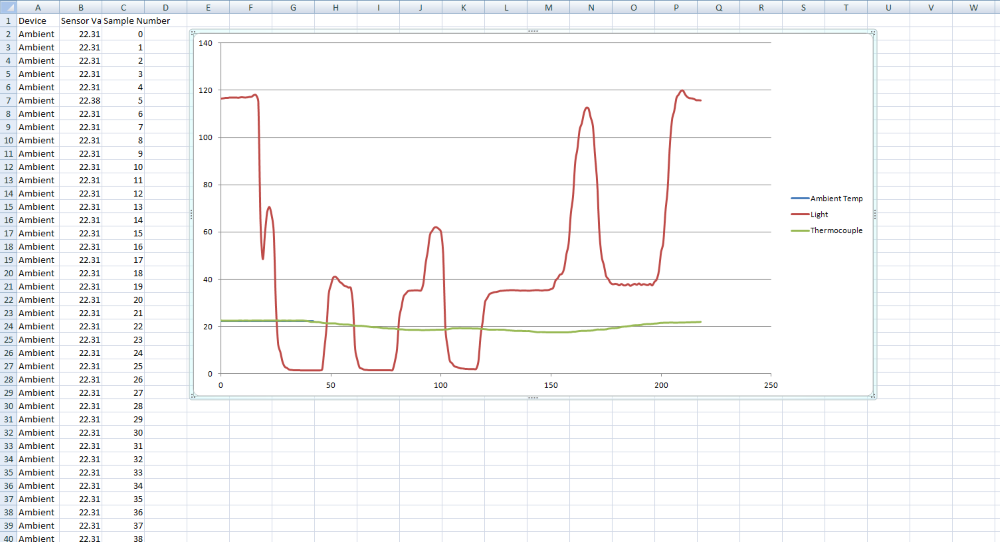
Task: Click the chart's top center resize handle
Action: [532, 32]
